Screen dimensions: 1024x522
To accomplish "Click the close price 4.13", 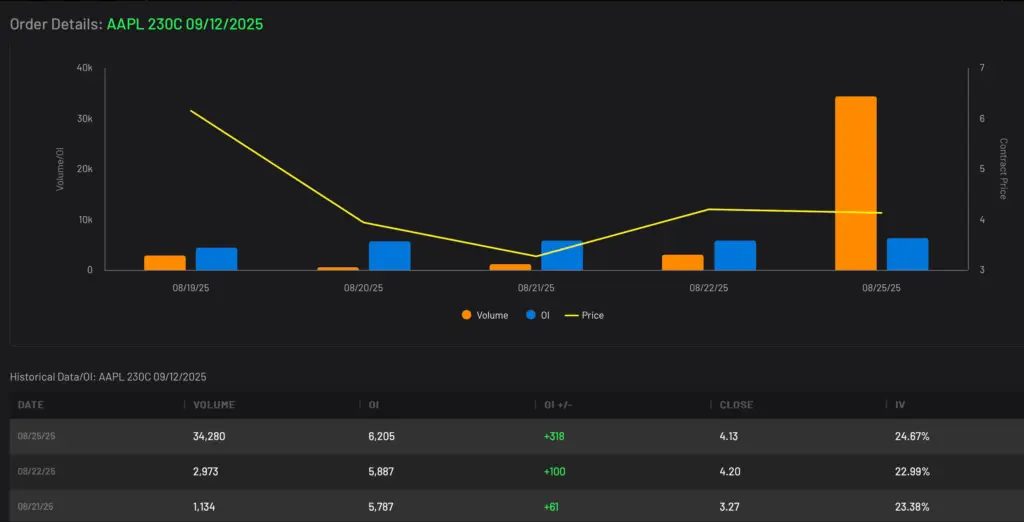I will coord(729,436).
